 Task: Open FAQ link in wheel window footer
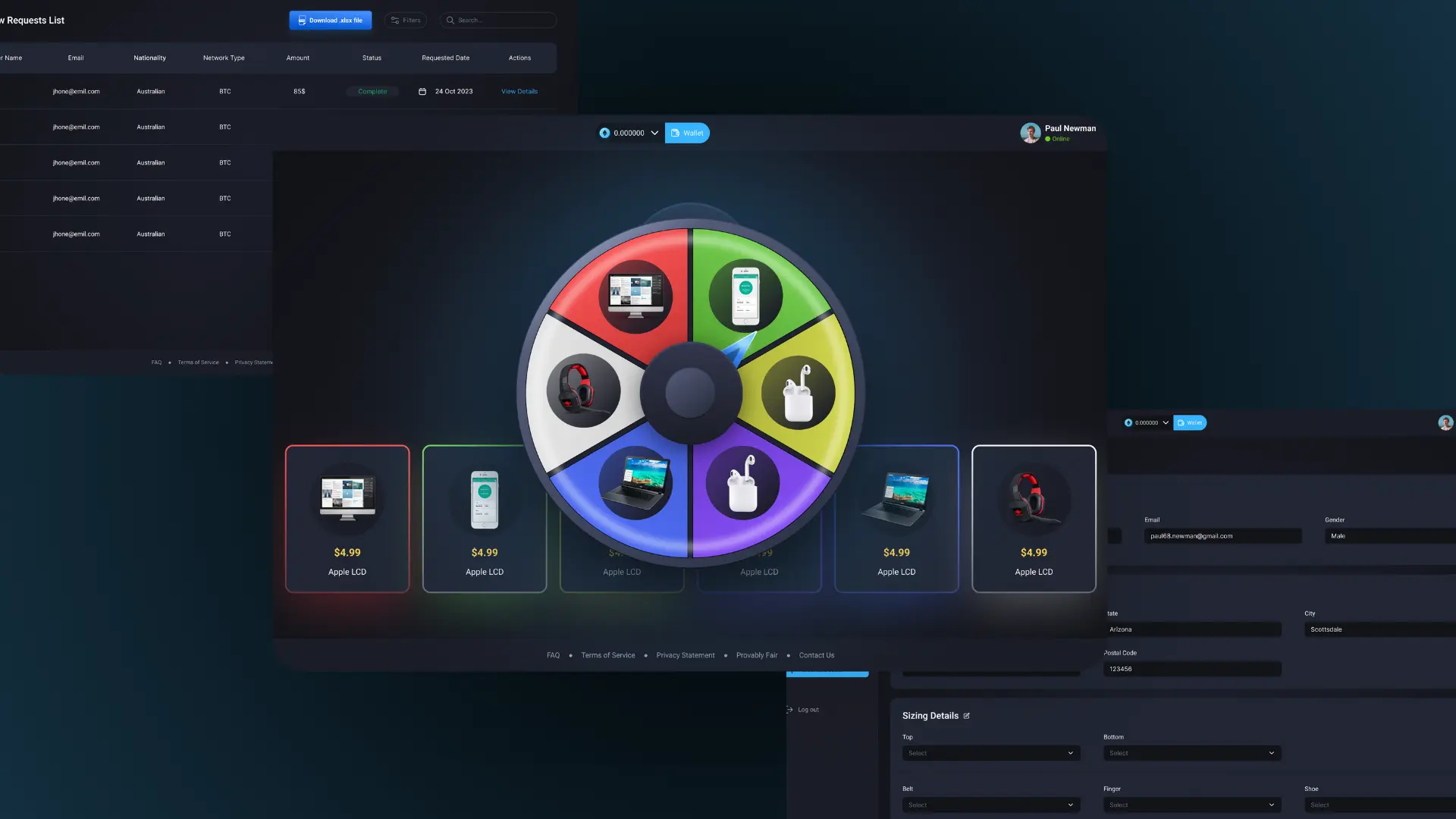[x=553, y=655]
